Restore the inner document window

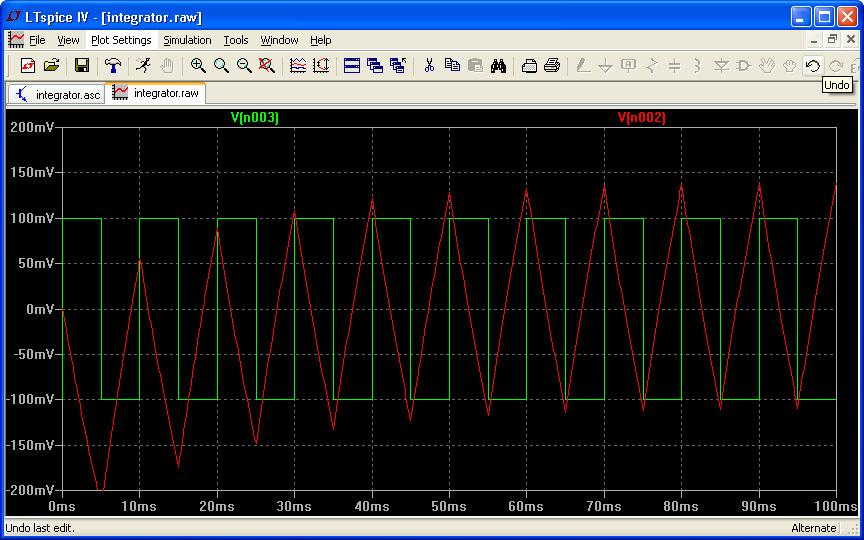tap(833, 40)
